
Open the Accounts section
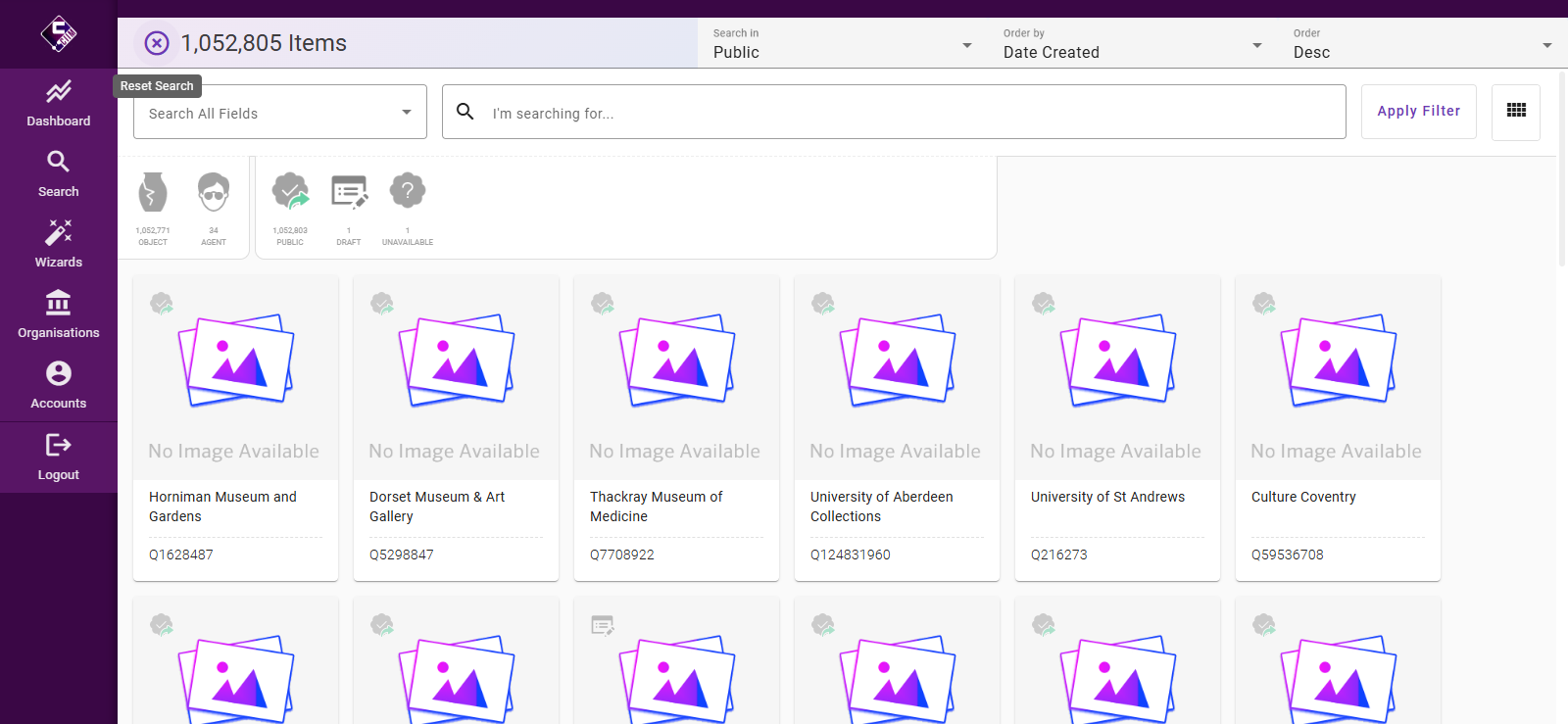(59, 385)
